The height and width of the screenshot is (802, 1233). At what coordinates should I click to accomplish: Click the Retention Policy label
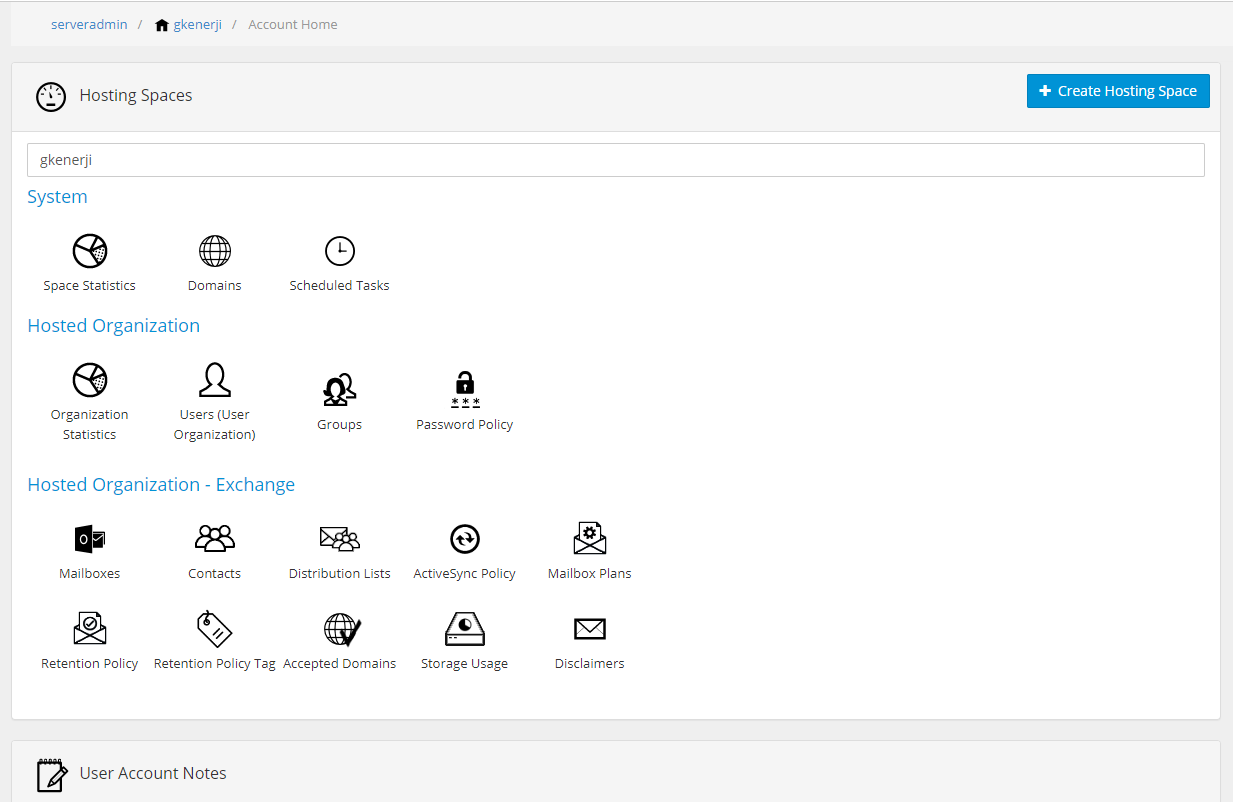90,664
